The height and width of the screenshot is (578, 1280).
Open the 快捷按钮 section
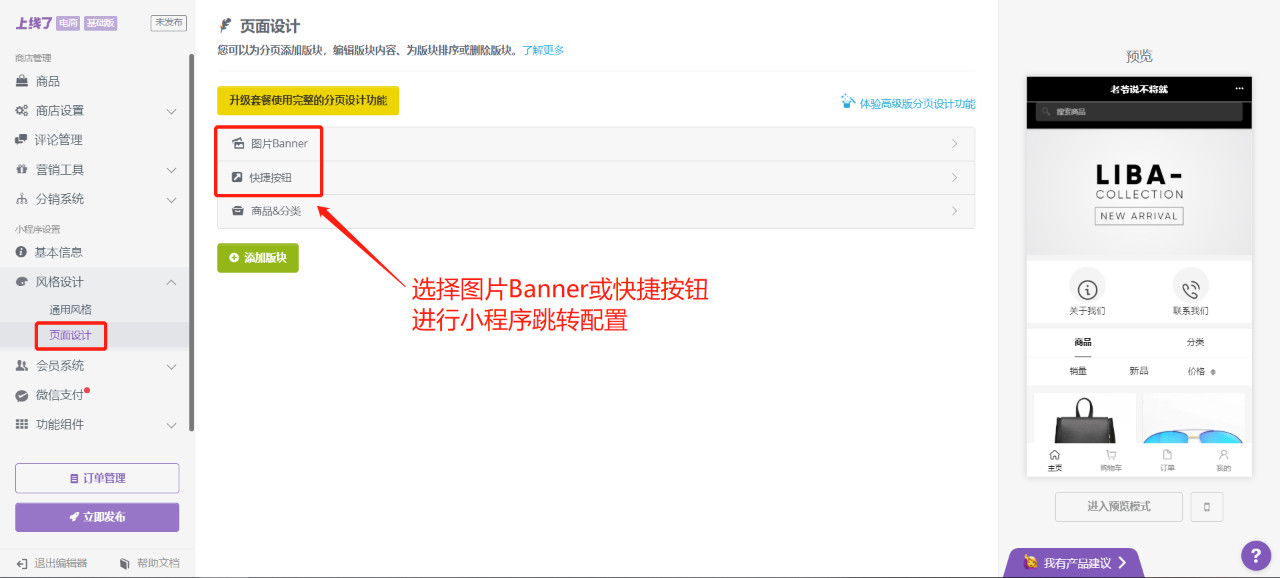(x=271, y=177)
